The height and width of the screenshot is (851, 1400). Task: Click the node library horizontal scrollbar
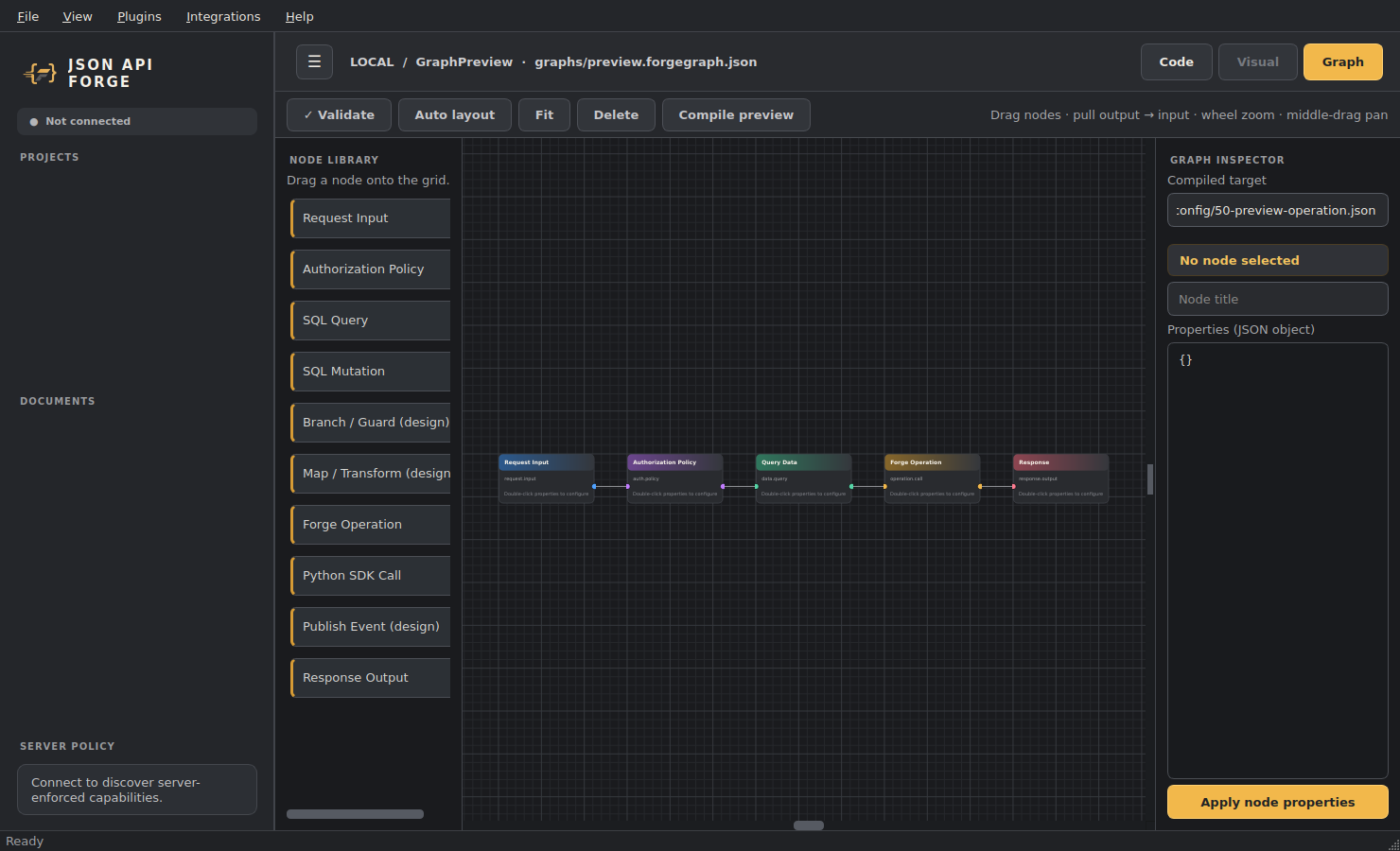coord(355,814)
